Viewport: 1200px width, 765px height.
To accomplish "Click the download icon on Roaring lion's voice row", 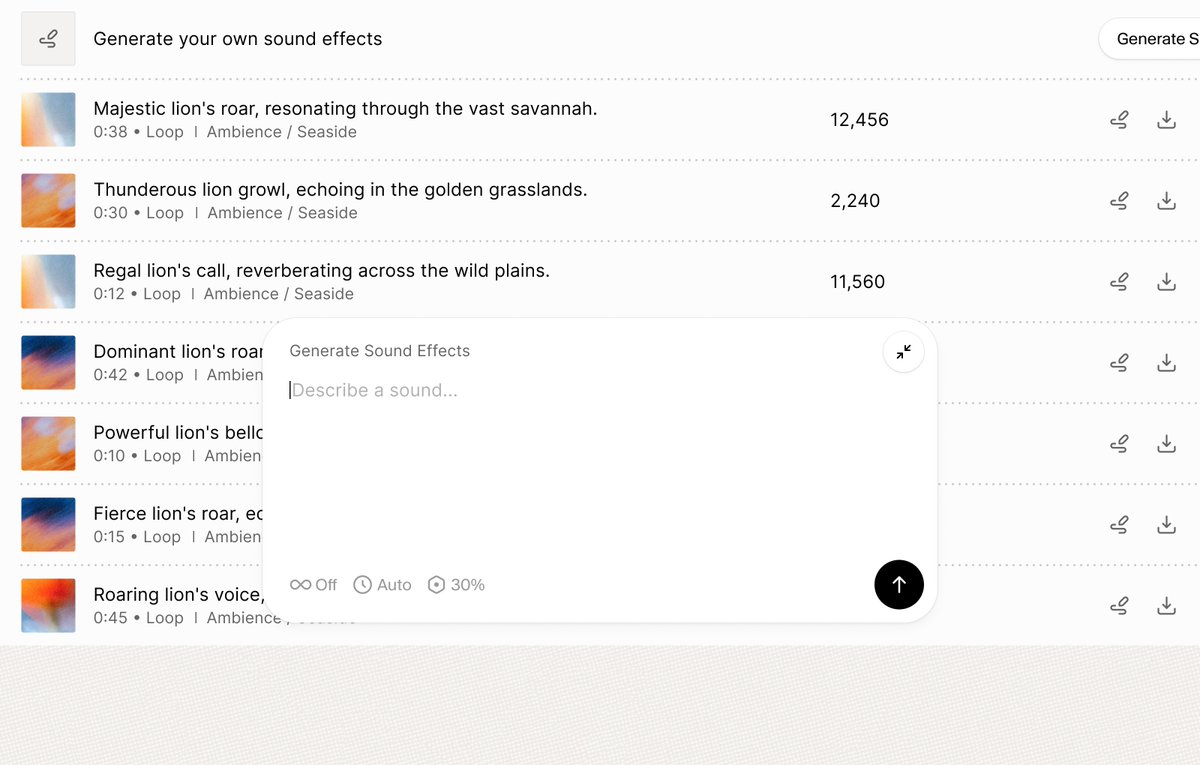I will click(x=1166, y=606).
